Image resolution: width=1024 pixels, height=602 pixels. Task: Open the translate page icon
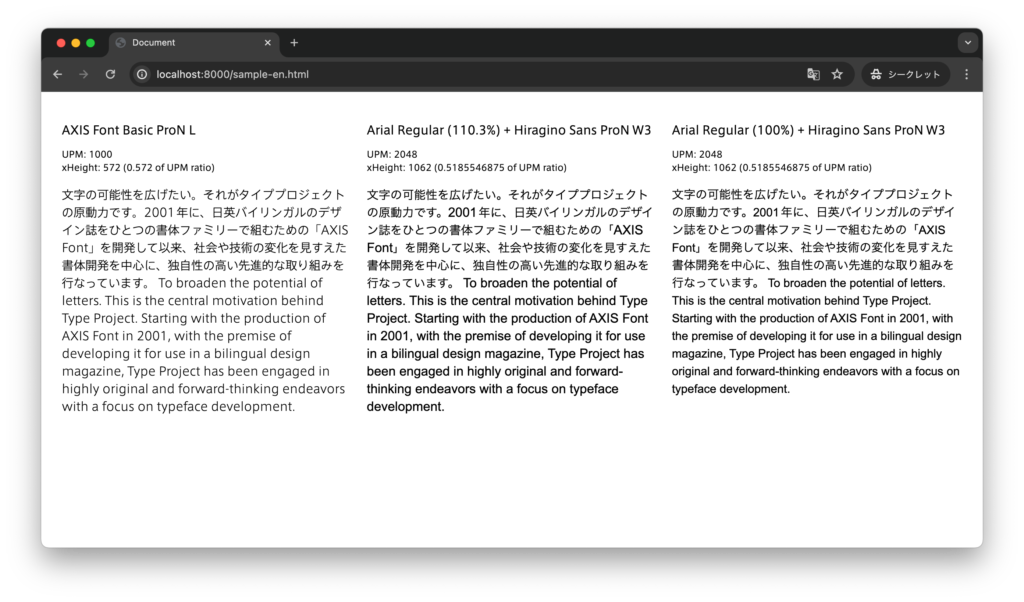tap(813, 74)
